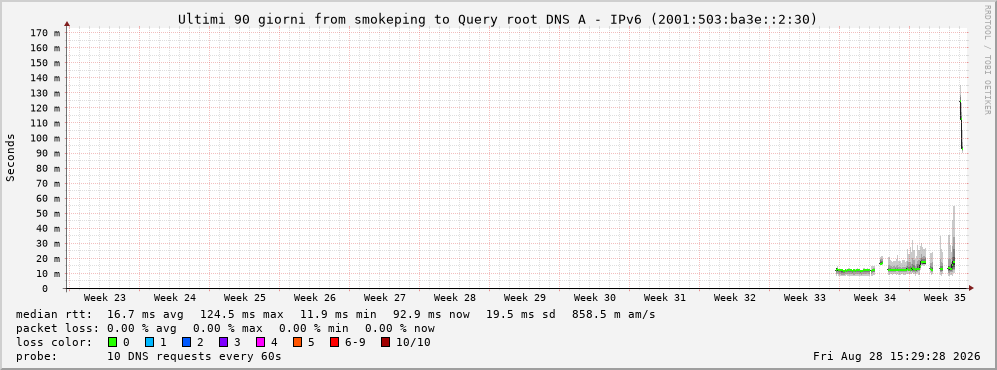Click the 170 m y-axis label
This screenshot has width=997, height=370.
tap(45, 32)
